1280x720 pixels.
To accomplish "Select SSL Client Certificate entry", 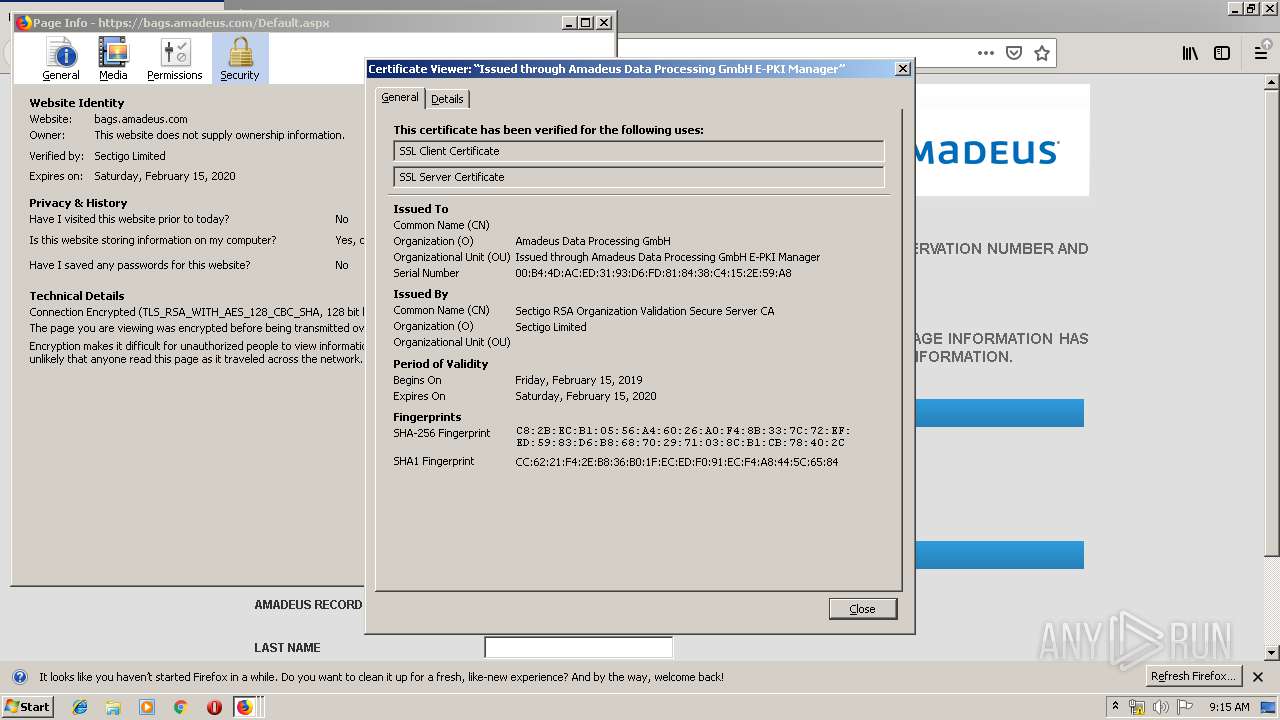I will point(639,151).
